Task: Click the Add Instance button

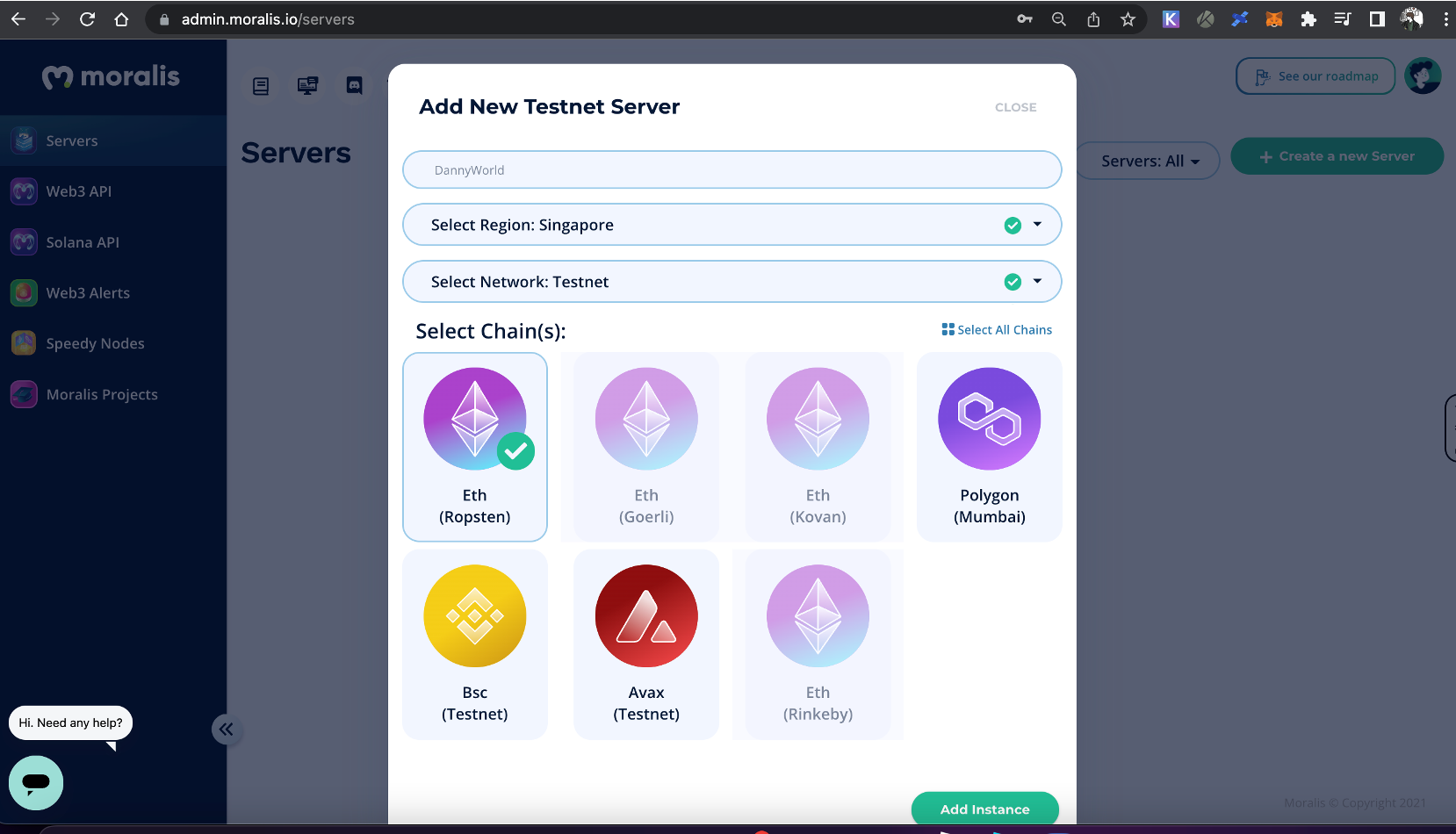Action: click(985, 809)
